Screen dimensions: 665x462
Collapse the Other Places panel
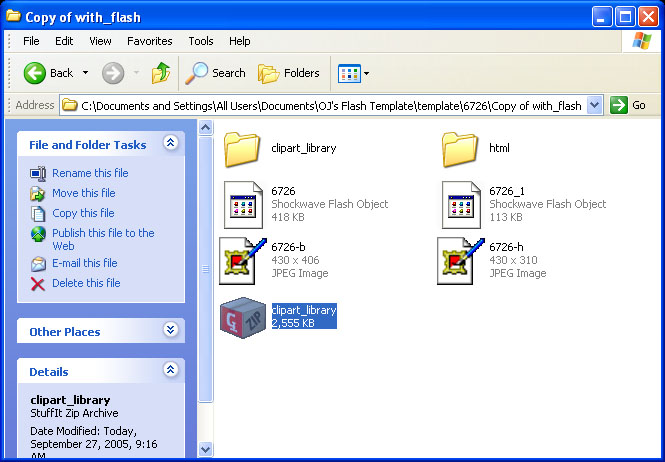pyautogui.click(x=170, y=331)
